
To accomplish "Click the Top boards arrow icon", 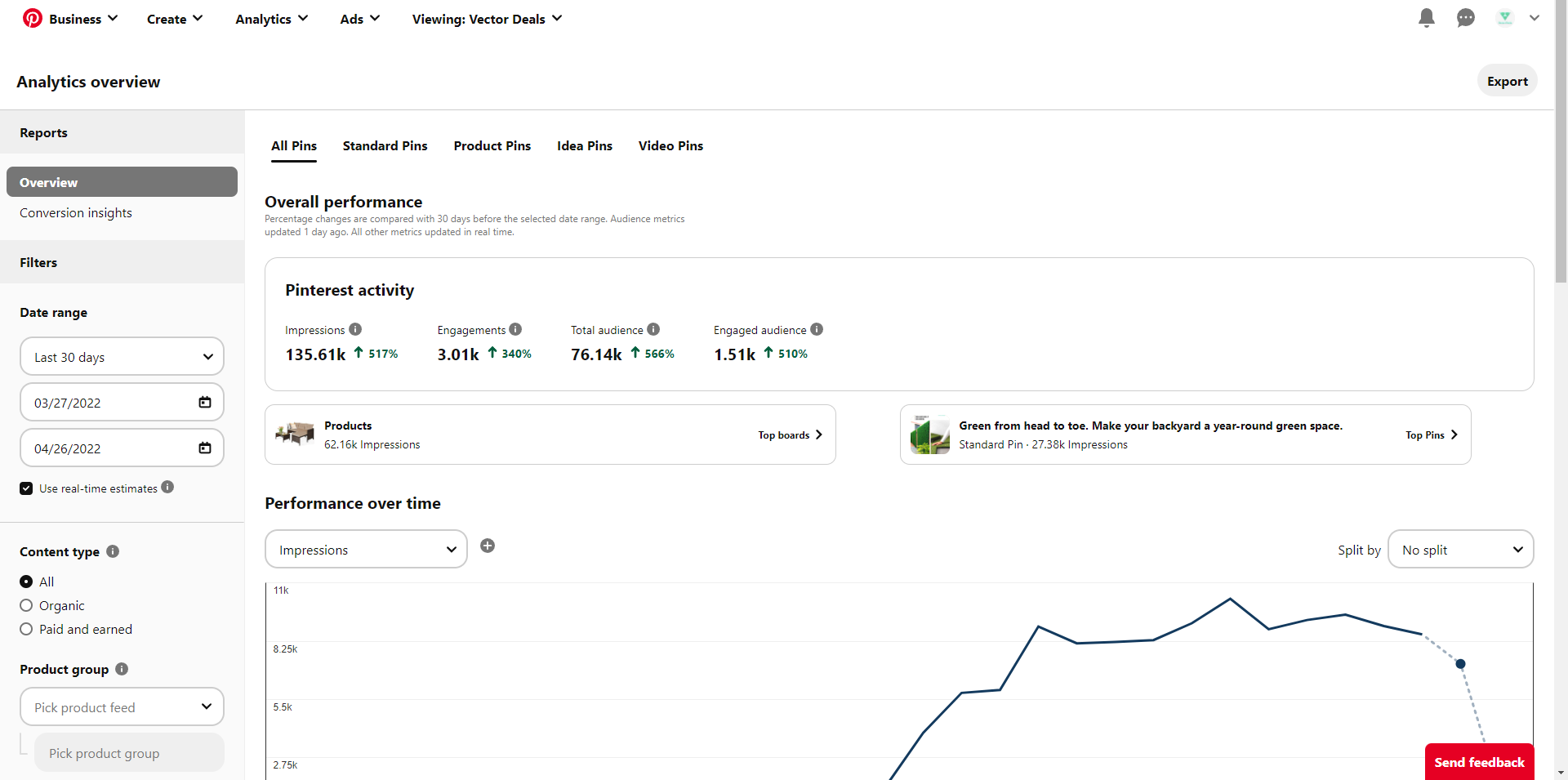I will [818, 435].
